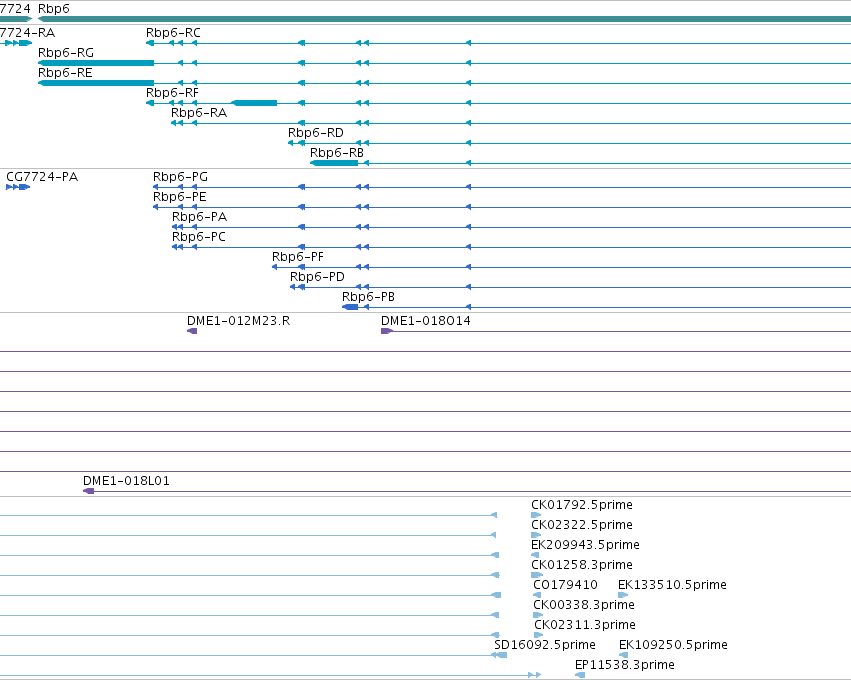Click the Rbp6-PC protein label
This screenshot has height=680, width=851.
pos(199,237)
